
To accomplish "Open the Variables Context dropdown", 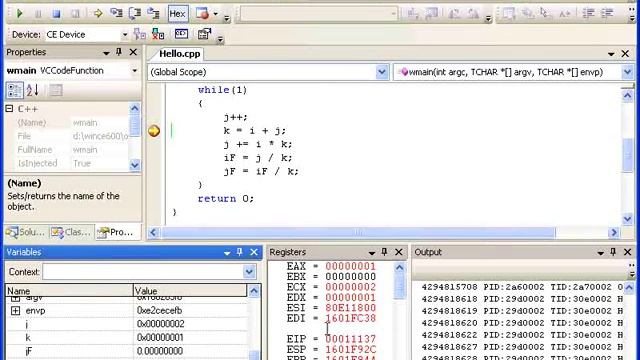I will point(249,272).
